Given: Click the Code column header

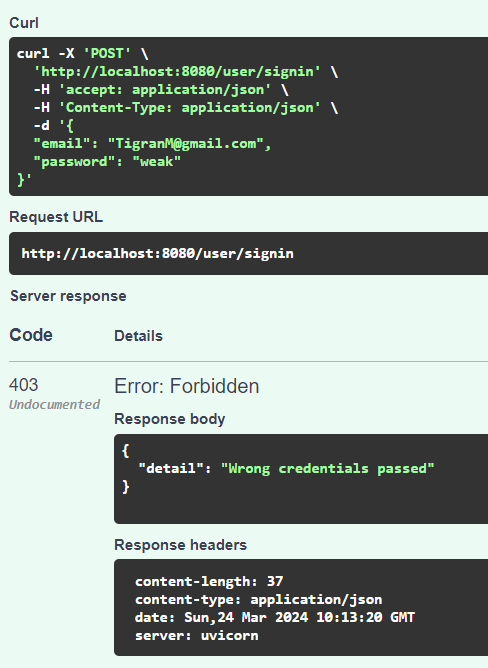Looking at the screenshot, I should pos(31,335).
